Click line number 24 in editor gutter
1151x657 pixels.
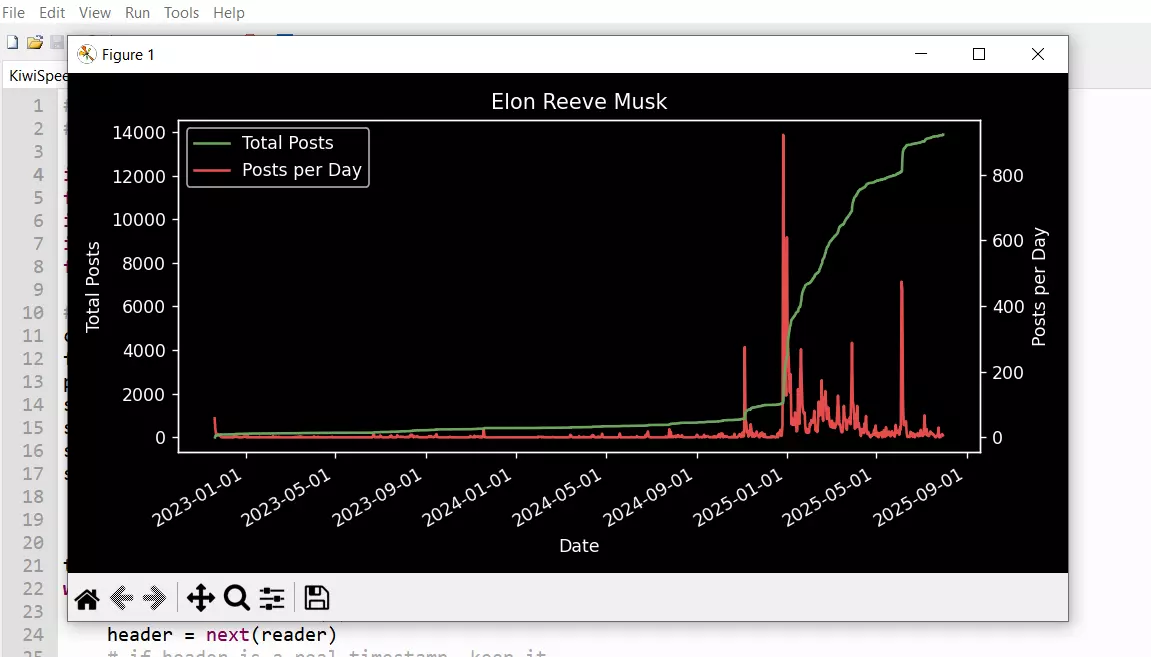[x=33, y=634]
